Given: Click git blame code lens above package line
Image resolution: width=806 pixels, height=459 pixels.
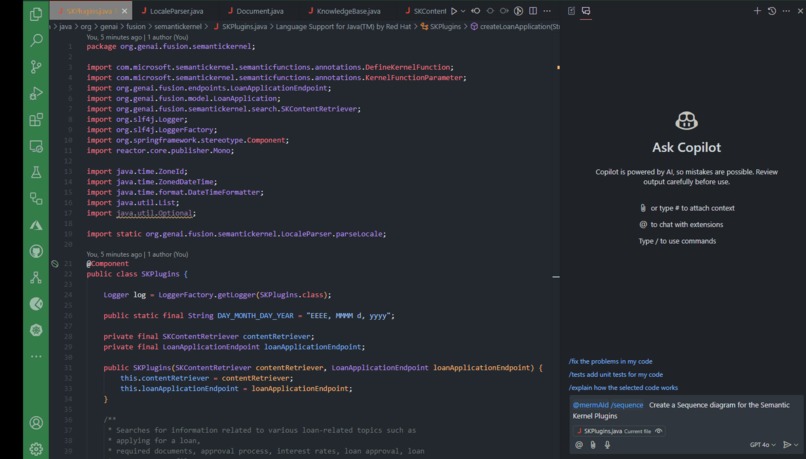Looking at the screenshot, I should tap(137, 37).
